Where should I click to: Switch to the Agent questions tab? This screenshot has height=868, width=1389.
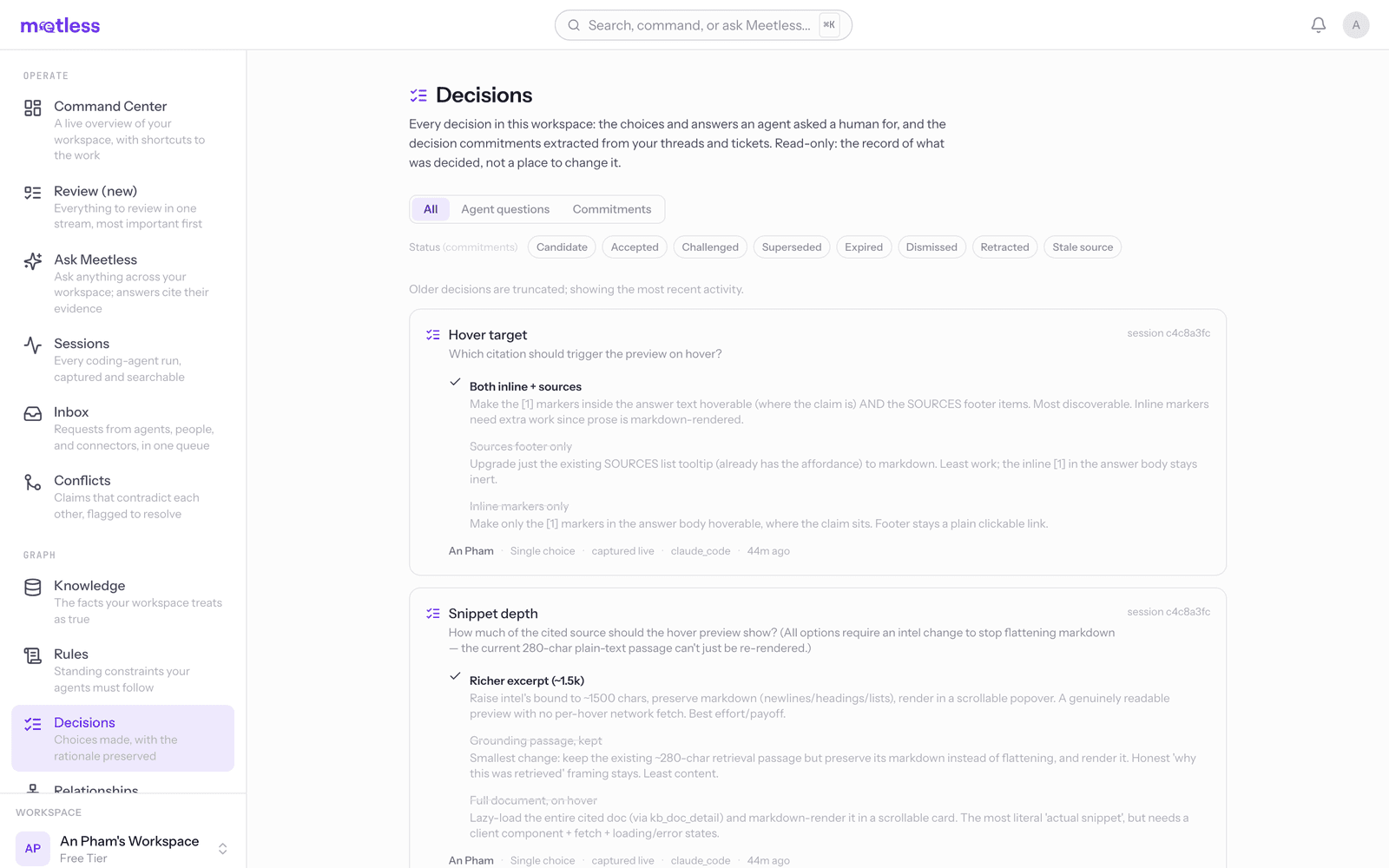point(505,209)
